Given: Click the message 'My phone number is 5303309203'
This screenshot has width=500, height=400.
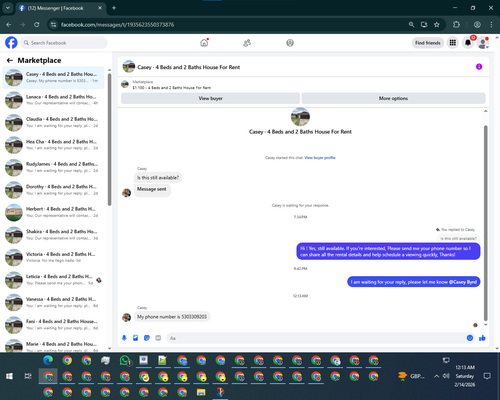Looking at the screenshot, I should pos(172,317).
